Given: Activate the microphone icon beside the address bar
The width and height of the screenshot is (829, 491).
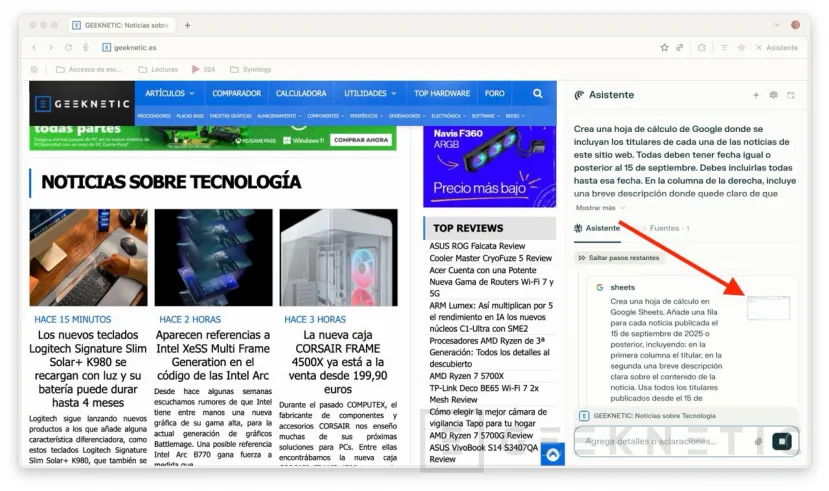Looking at the screenshot, I should pos(85,48).
